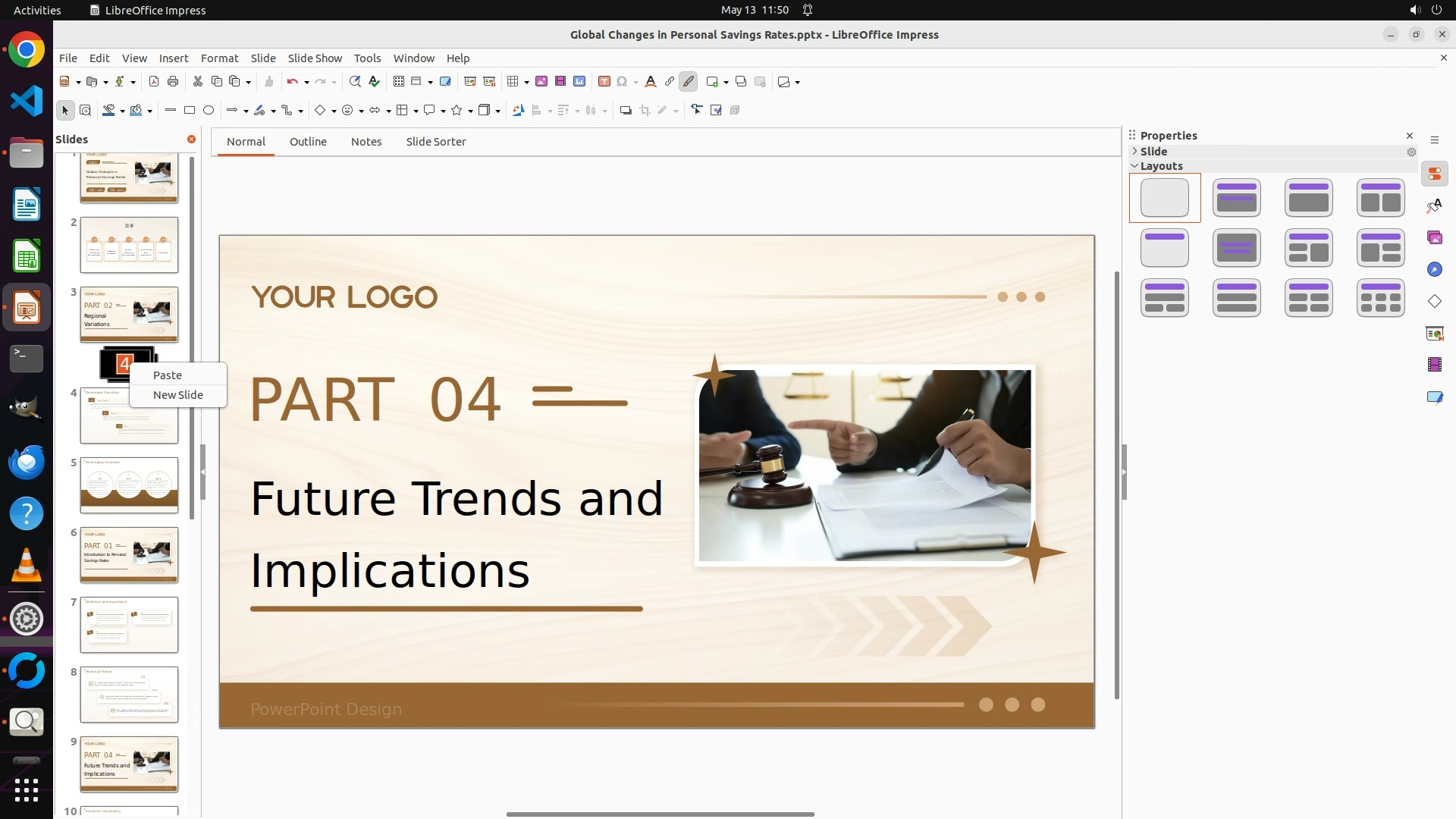The image size is (1456, 819).
Task: Select slide 7 thumbnail in the Slides panel
Action: [129, 625]
